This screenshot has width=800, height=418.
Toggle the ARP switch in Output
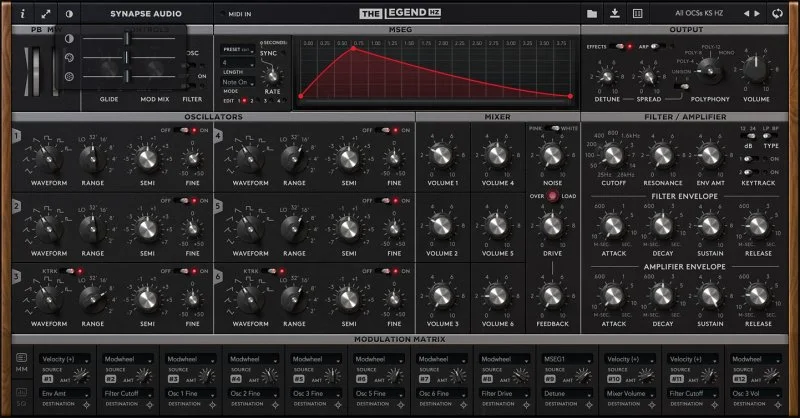pos(659,46)
